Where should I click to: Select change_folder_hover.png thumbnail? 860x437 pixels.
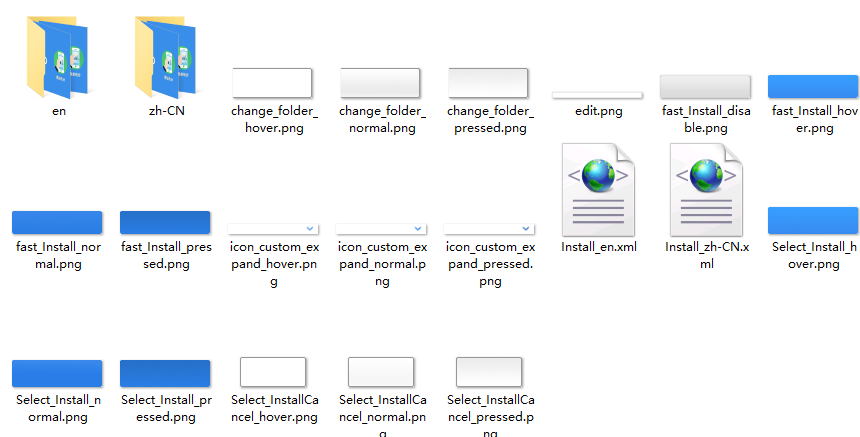point(272,83)
